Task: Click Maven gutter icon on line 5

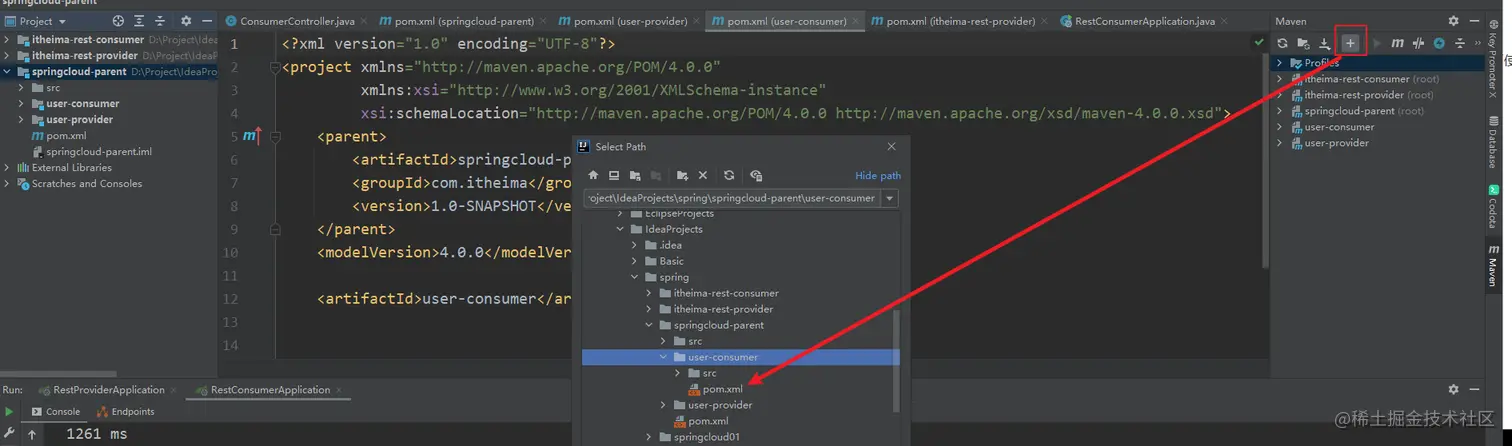Action: (250, 136)
